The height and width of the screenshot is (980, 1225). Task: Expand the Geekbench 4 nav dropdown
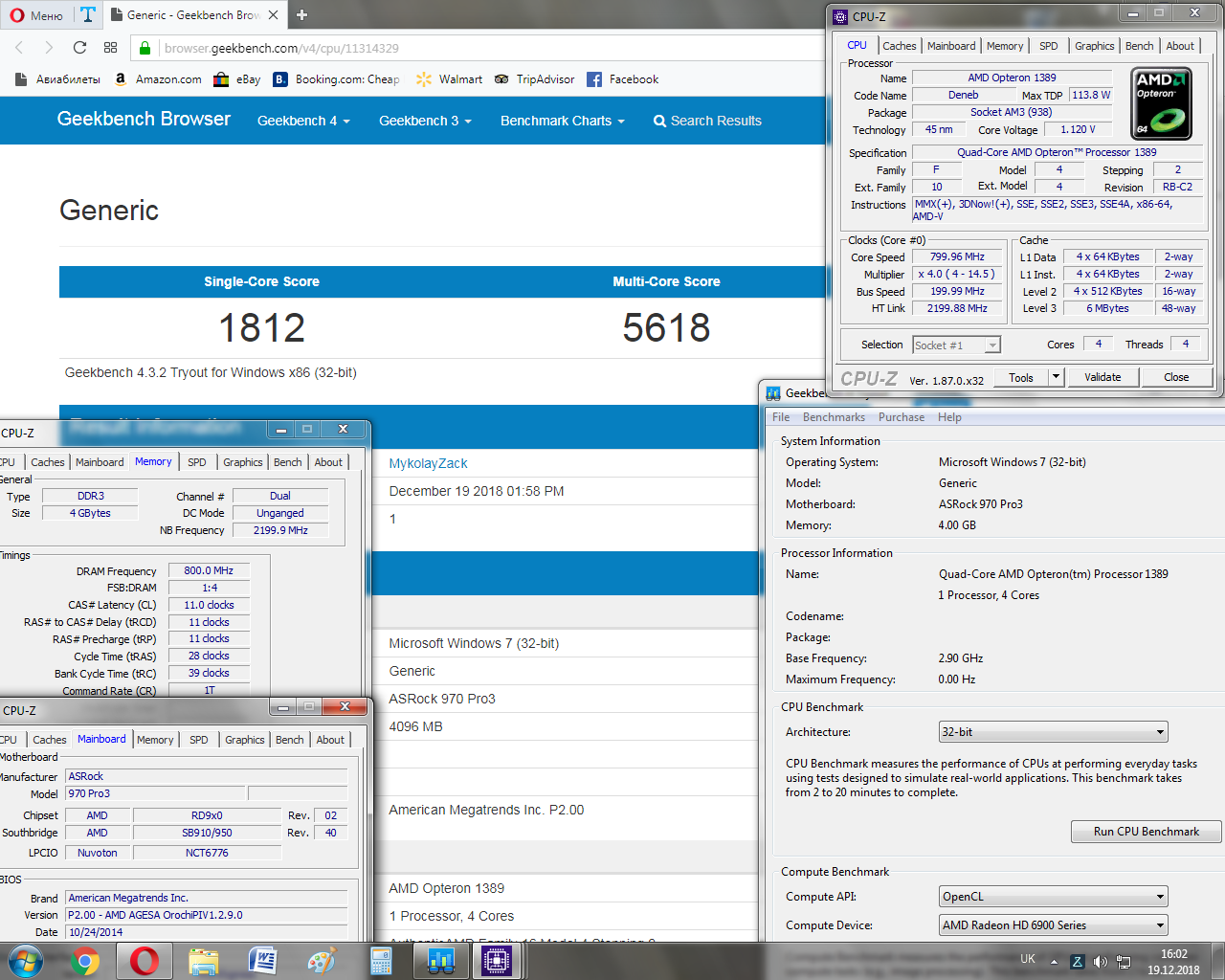[x=303, y=121]
